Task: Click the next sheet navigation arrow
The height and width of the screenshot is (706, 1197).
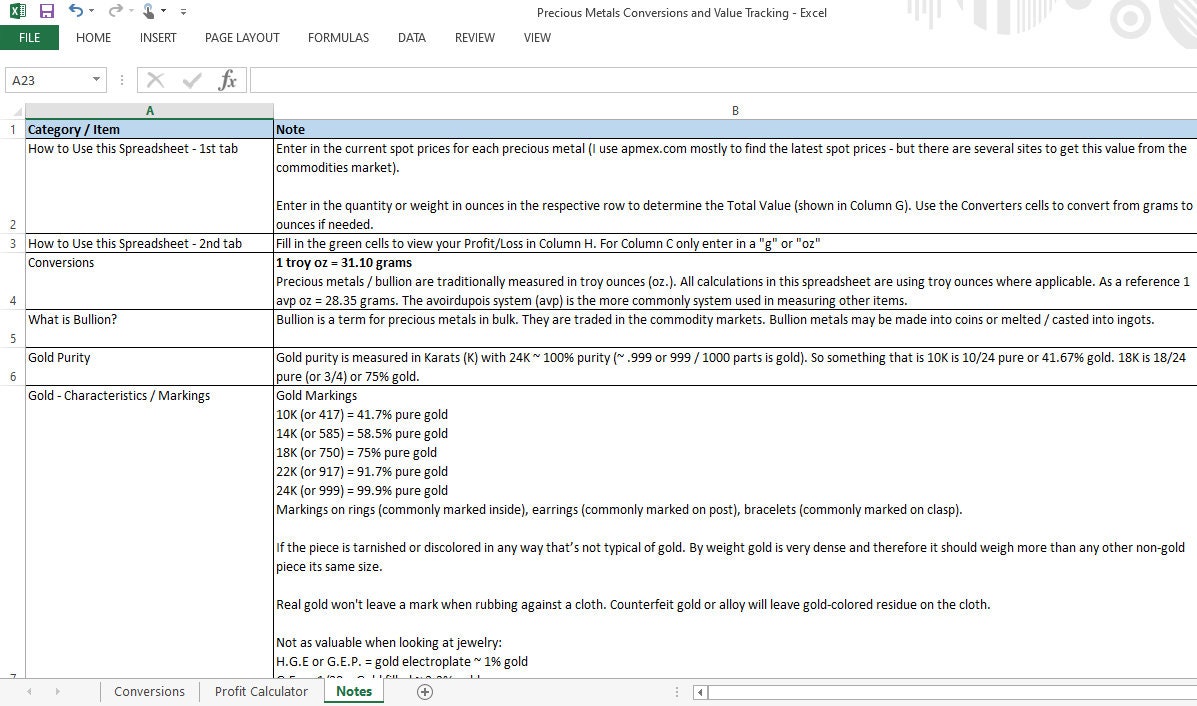Action: tap(58, 691)
